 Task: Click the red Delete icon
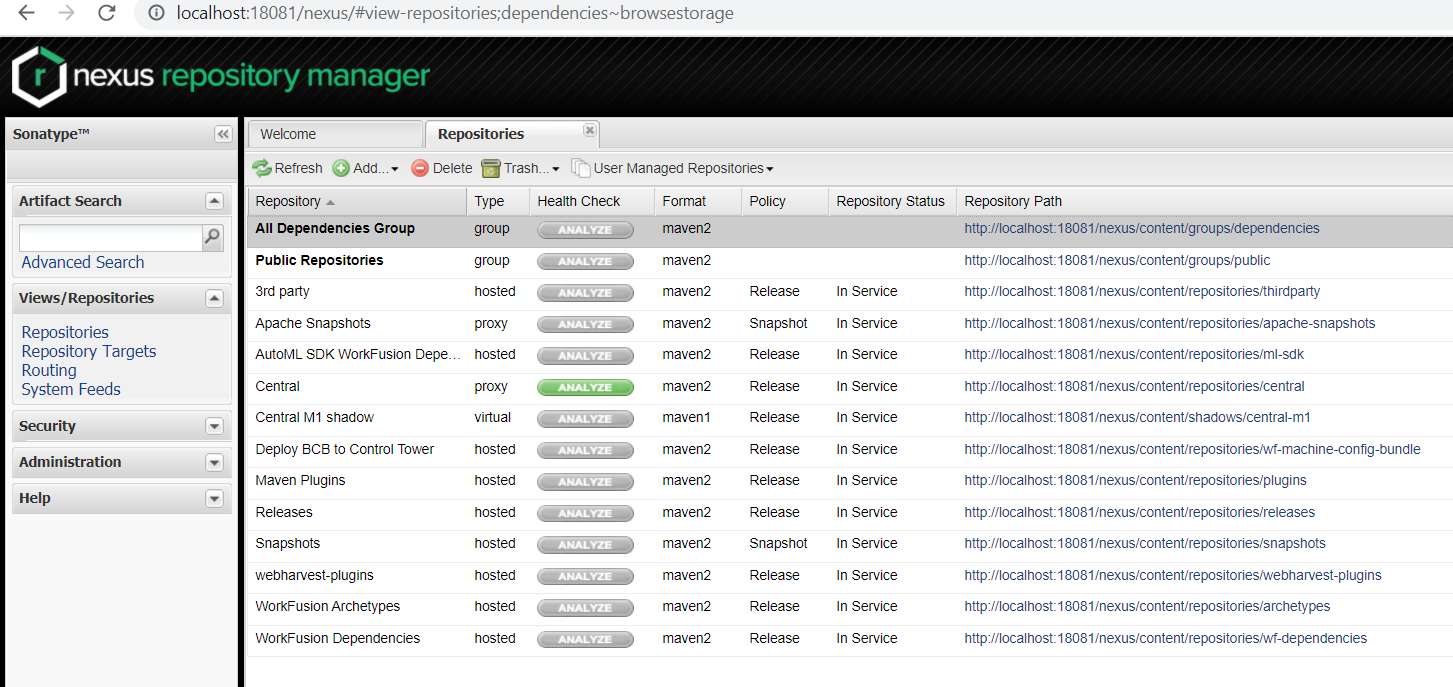point(420,168)
